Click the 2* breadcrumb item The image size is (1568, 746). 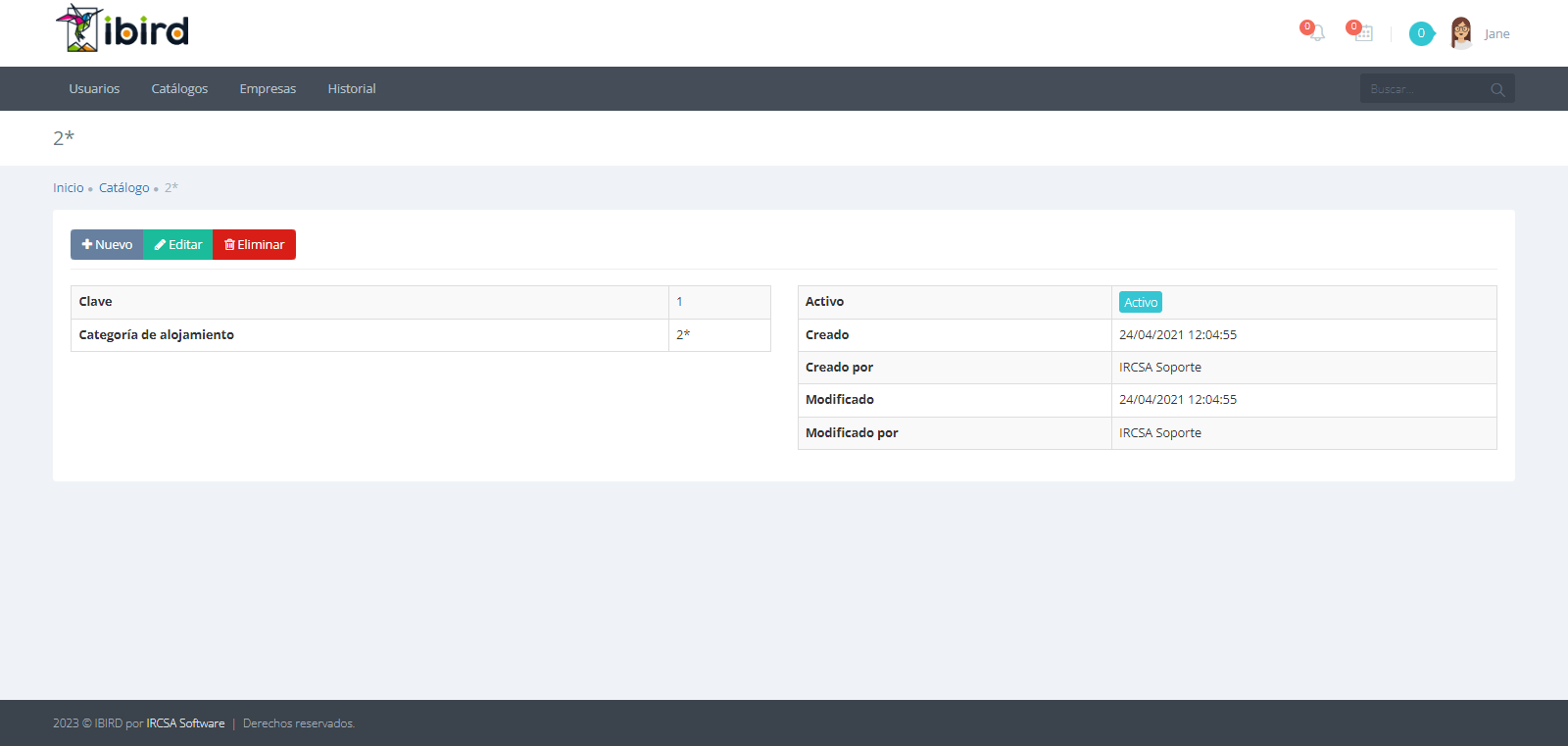pyautogui.click(x=171, y=187)
